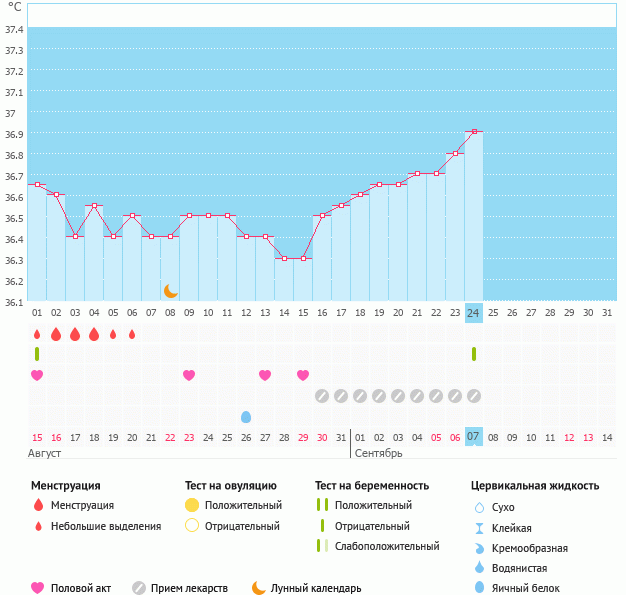Click the highlighted September 07 date cell

click(x=474, y=437)
